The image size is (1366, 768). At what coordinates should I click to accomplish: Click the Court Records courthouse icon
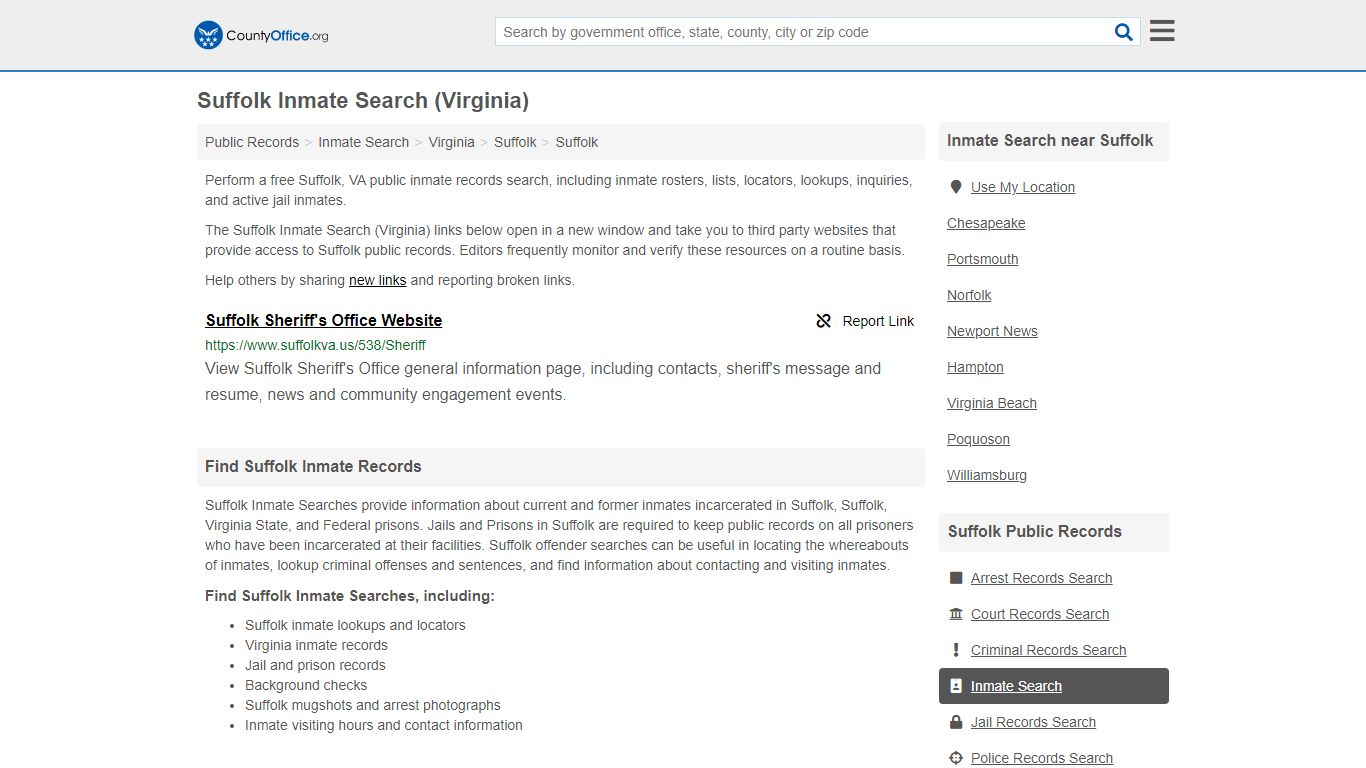click(956, 614)
